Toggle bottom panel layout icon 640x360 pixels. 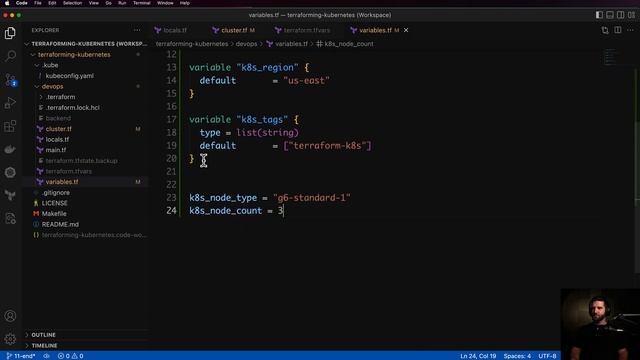pos(610,15)
